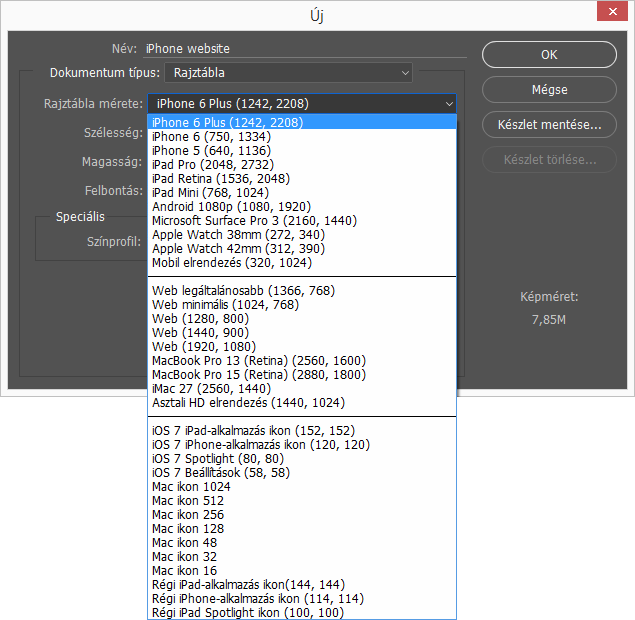Choose Apple Watch 42mm preset
Image resolution: width=635 pixels, height=620 pixels.
tap(302, 249)
